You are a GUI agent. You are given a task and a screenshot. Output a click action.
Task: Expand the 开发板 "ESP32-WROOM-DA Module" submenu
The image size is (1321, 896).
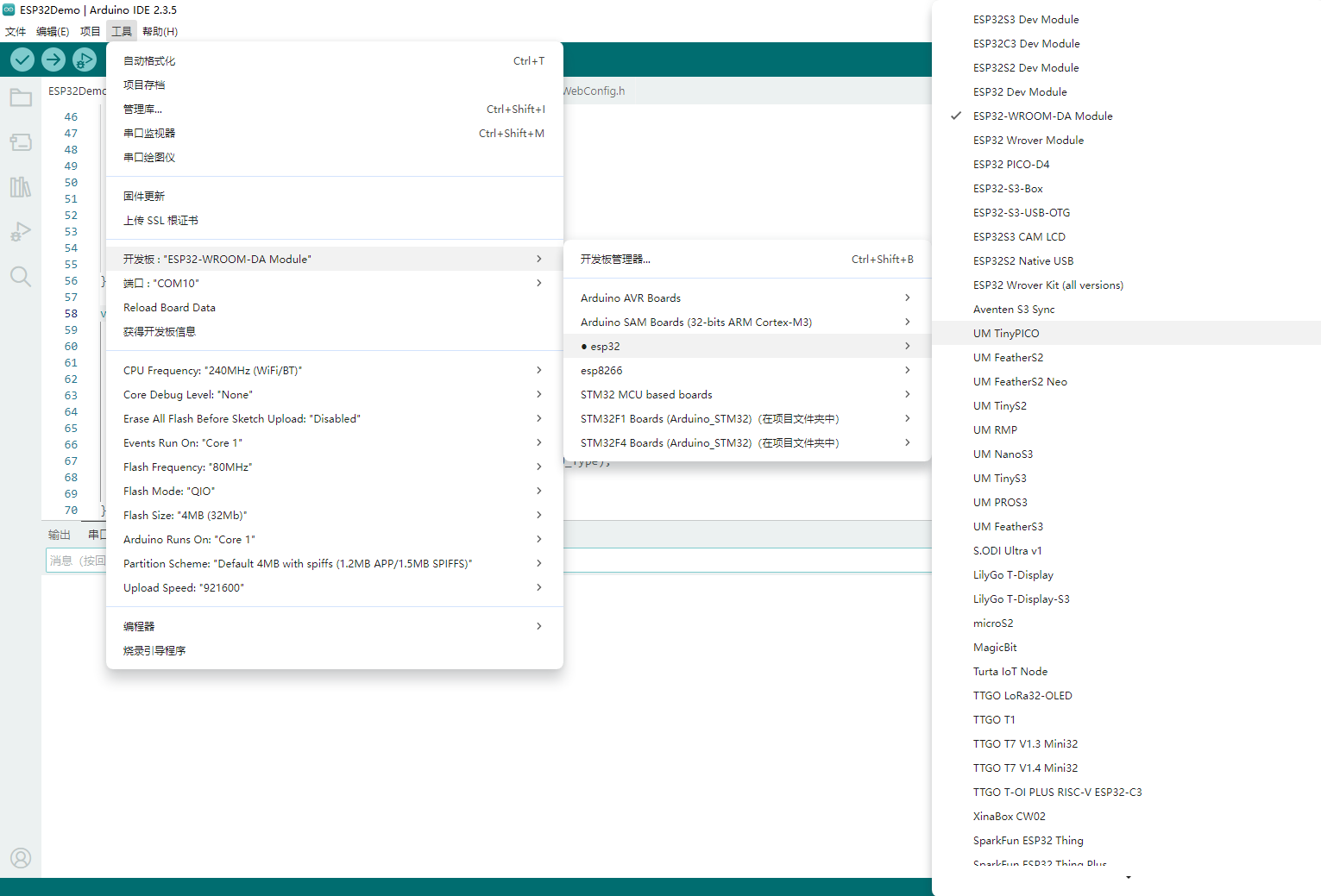[335, 259]
